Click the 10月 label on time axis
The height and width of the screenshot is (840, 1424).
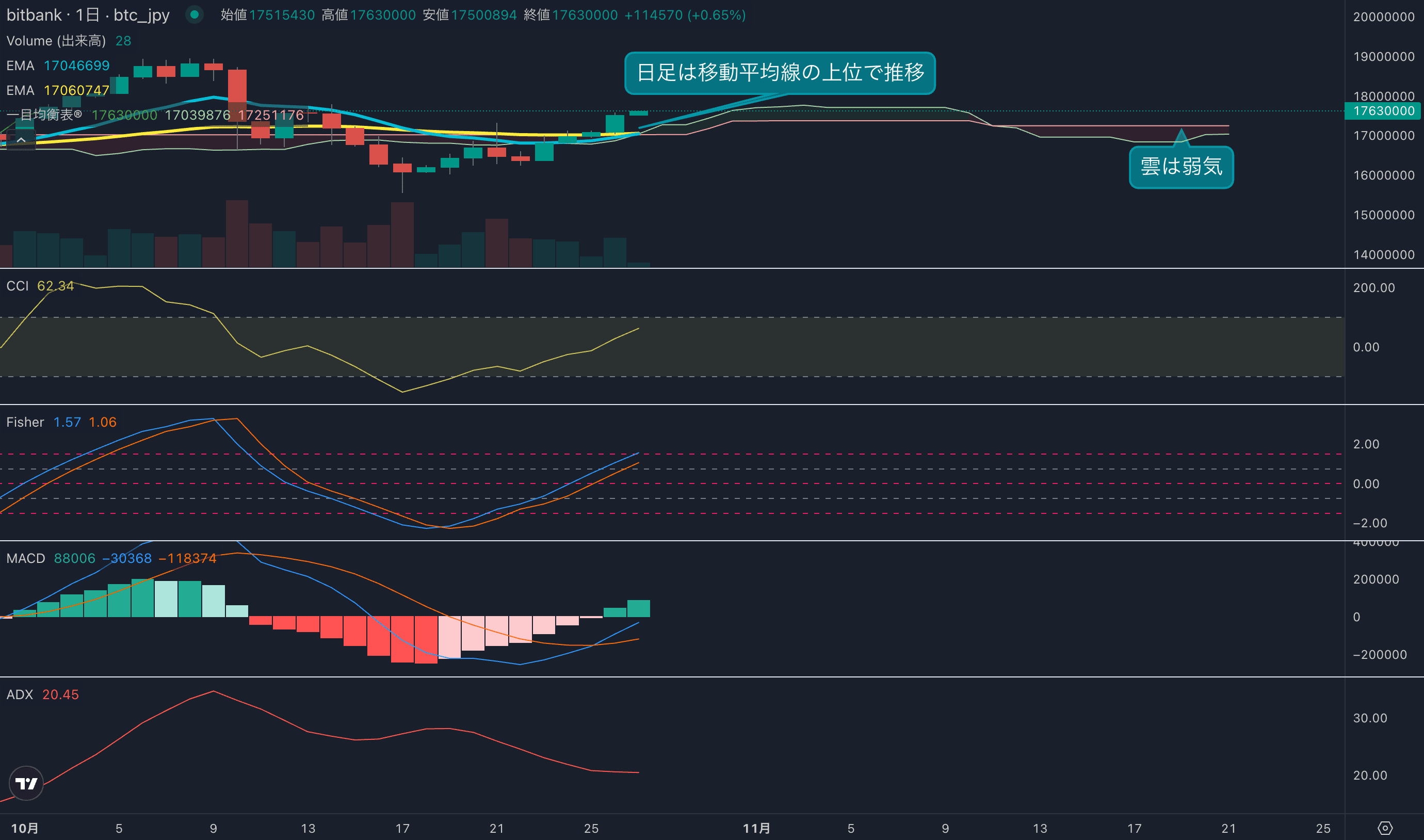pyautogui.click(x=25, y=828)
